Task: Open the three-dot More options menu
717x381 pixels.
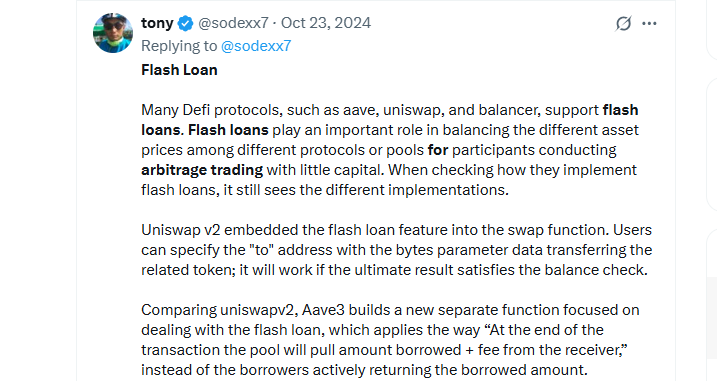Action: point(649,23)
